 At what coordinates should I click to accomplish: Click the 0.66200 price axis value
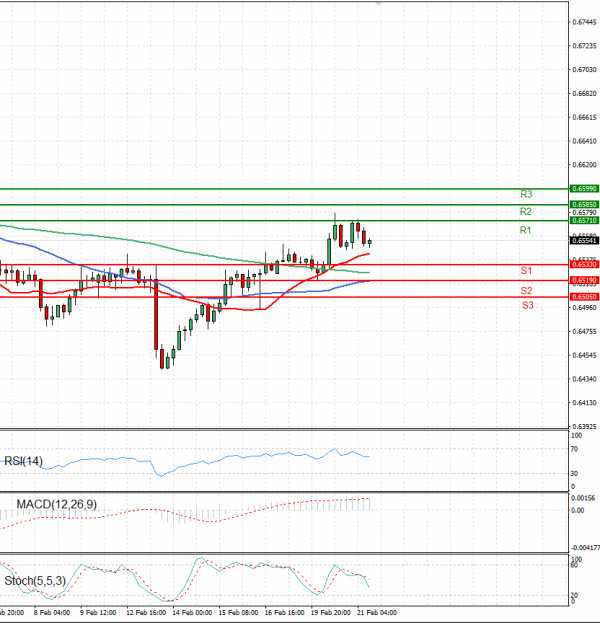pyautogui.click(x=584, y=165)
